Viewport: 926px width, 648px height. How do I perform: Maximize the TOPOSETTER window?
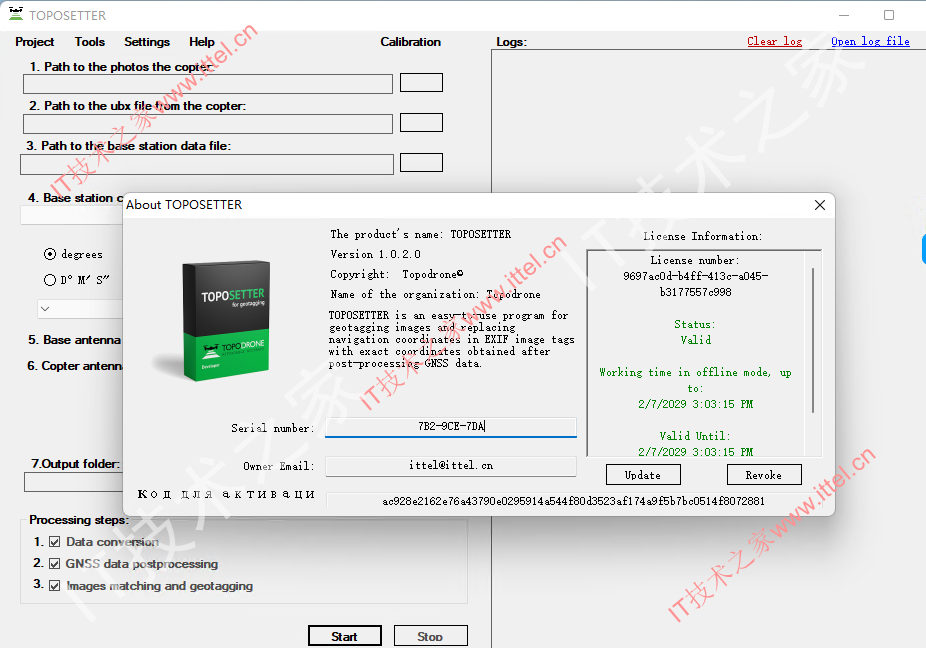click(x=889, y=15)
